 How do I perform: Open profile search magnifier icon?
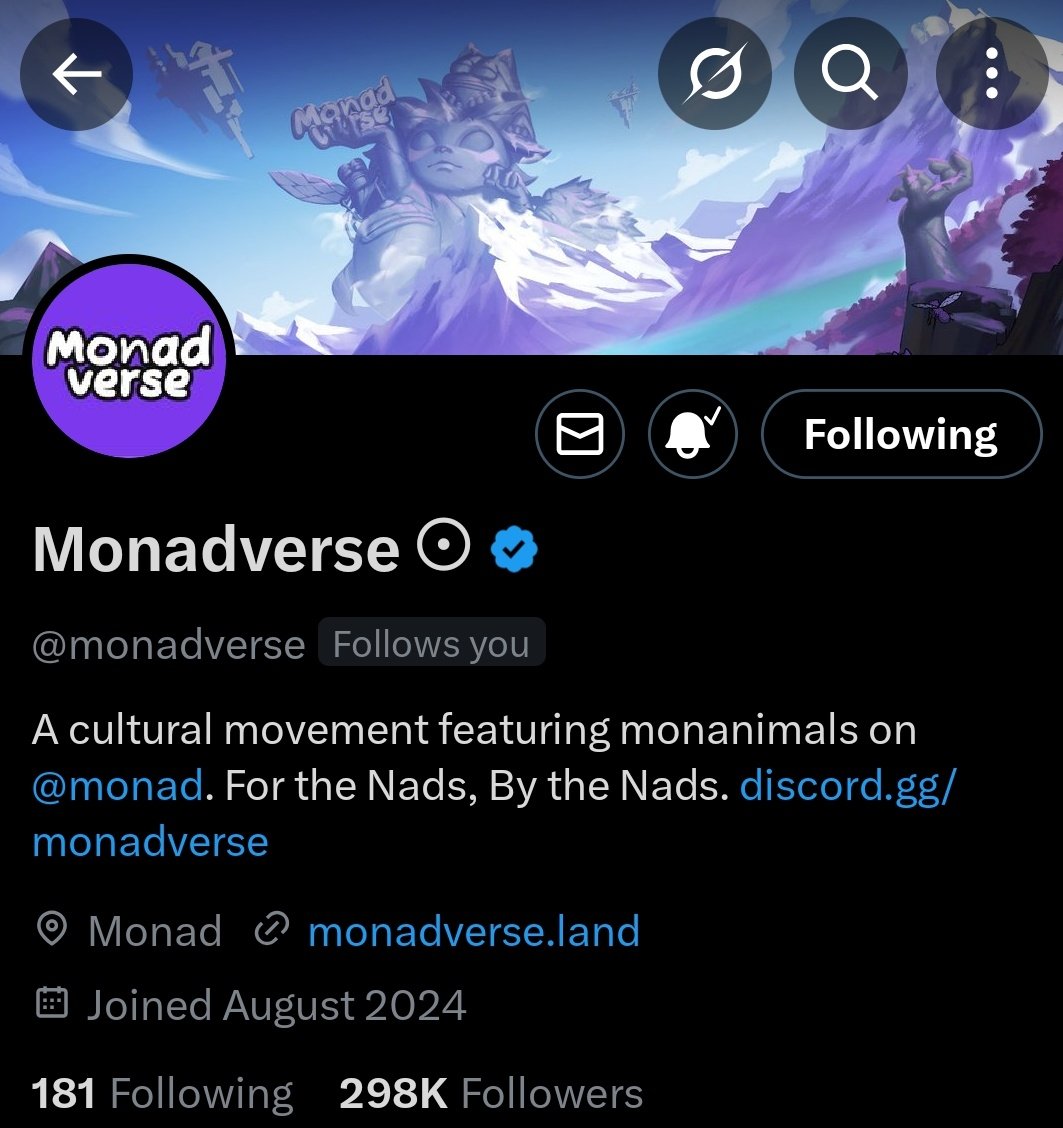click(x=850, y=73)
